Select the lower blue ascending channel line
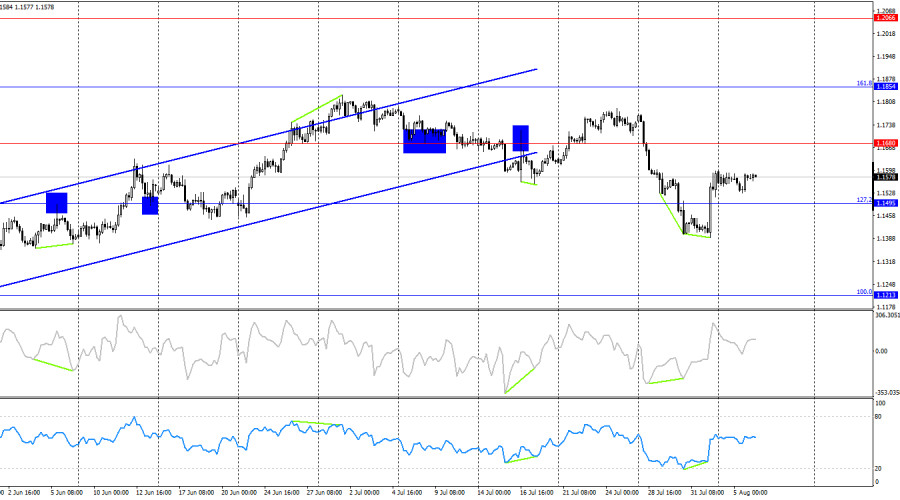 pyautogui.click(x=268, y=219)
